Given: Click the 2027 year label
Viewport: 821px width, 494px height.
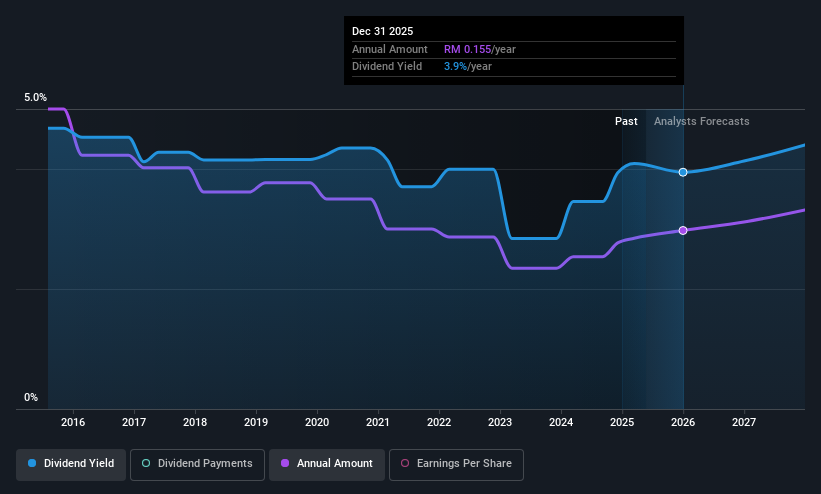Looking at the screenshot, I should 744,422.
